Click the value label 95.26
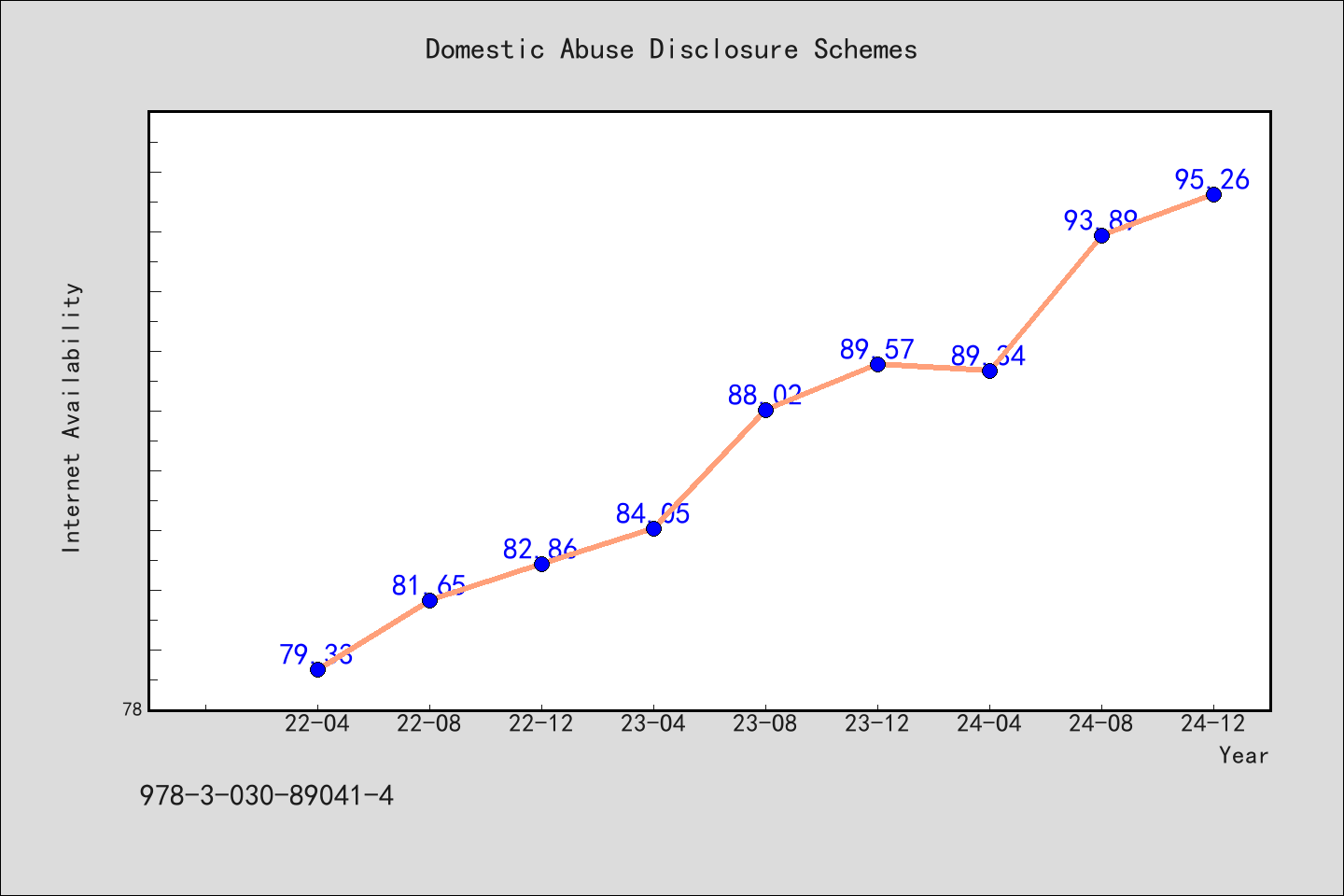Screen dimensions: 1344x896 1212,179
